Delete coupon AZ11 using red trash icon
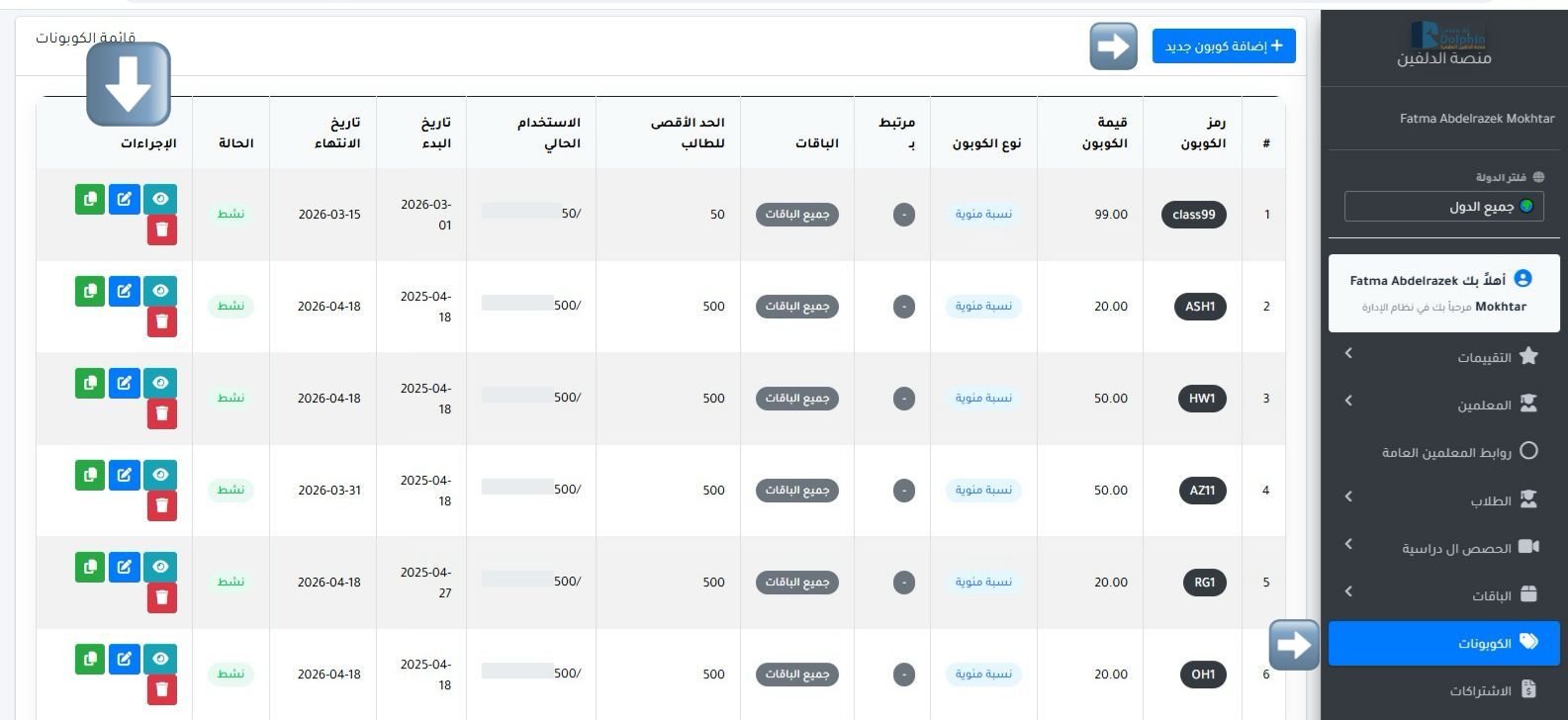Viewport: 1568px width, 720px height. click(162, 505)
